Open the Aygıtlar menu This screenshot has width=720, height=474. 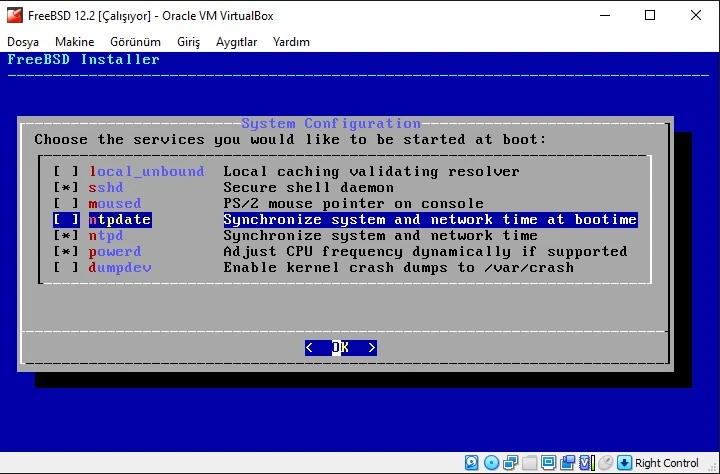tap(236, 42)
